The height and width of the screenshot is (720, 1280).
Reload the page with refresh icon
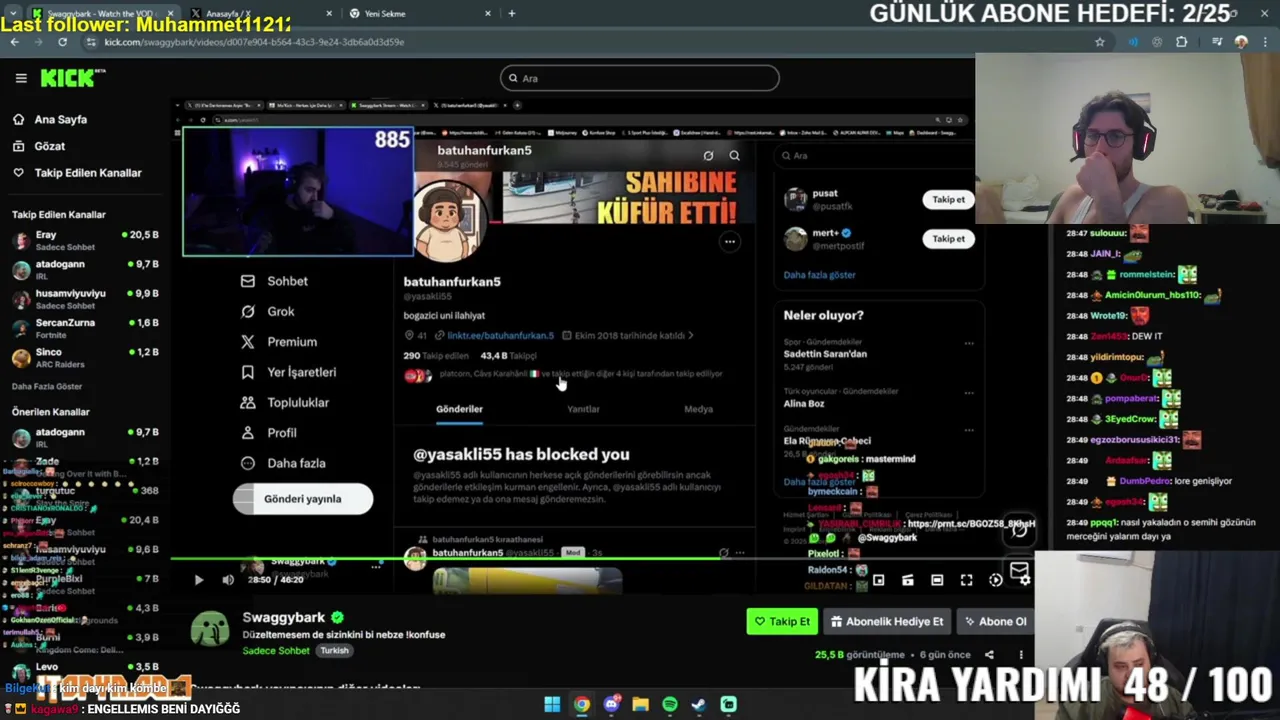click(x=62, y=42)
